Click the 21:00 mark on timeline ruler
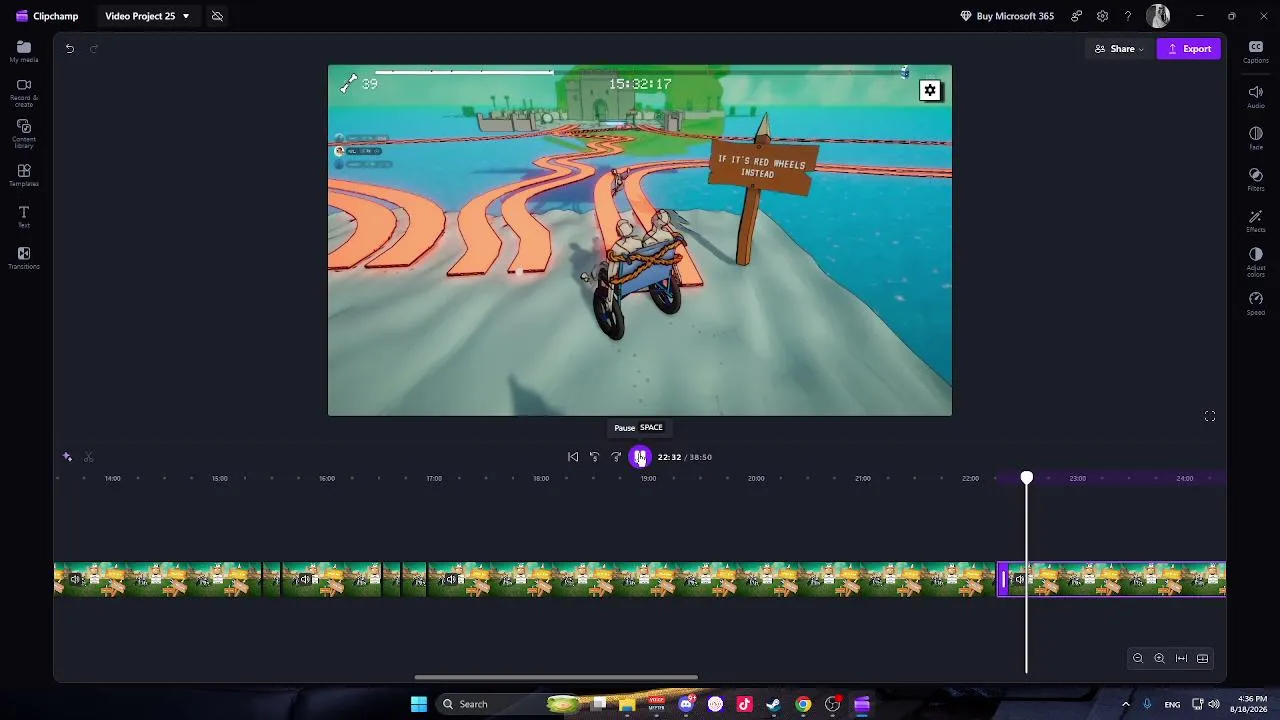Image resolution: width=1280 pixels, height=720 pixels. pyautogui.click(x=863, y=478)
